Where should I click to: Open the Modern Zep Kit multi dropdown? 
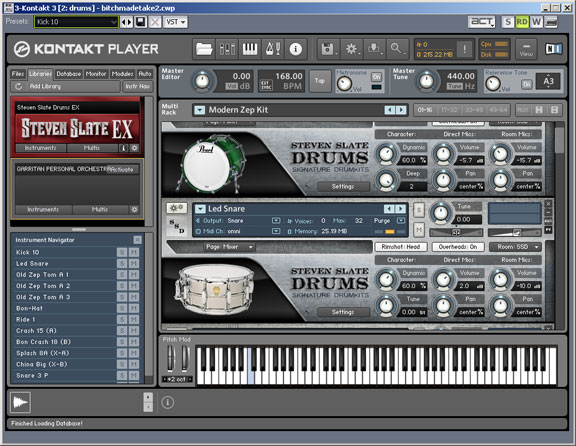pyautogui.click(x=199, y=110)
